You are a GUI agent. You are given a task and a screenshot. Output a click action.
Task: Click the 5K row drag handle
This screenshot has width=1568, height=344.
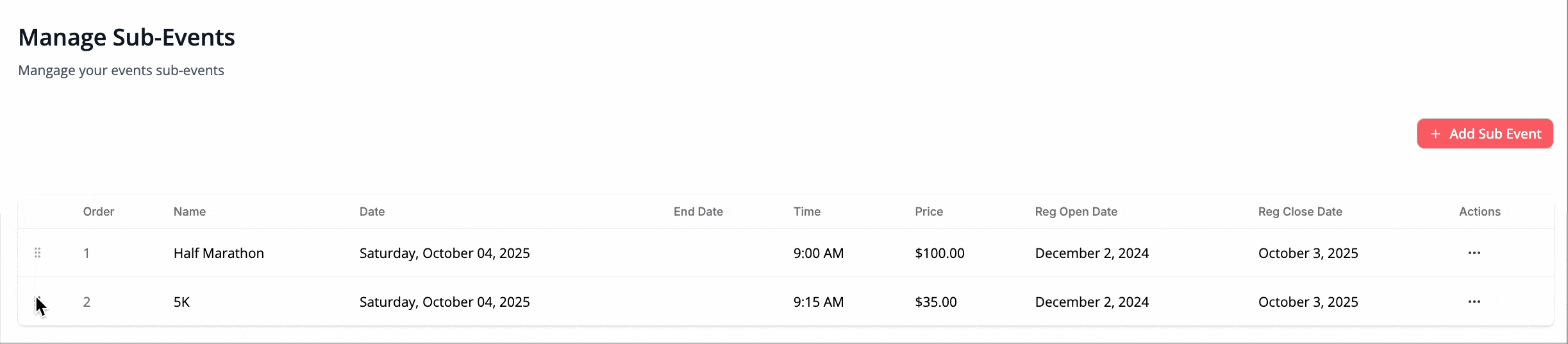click(x=38, y=302)
